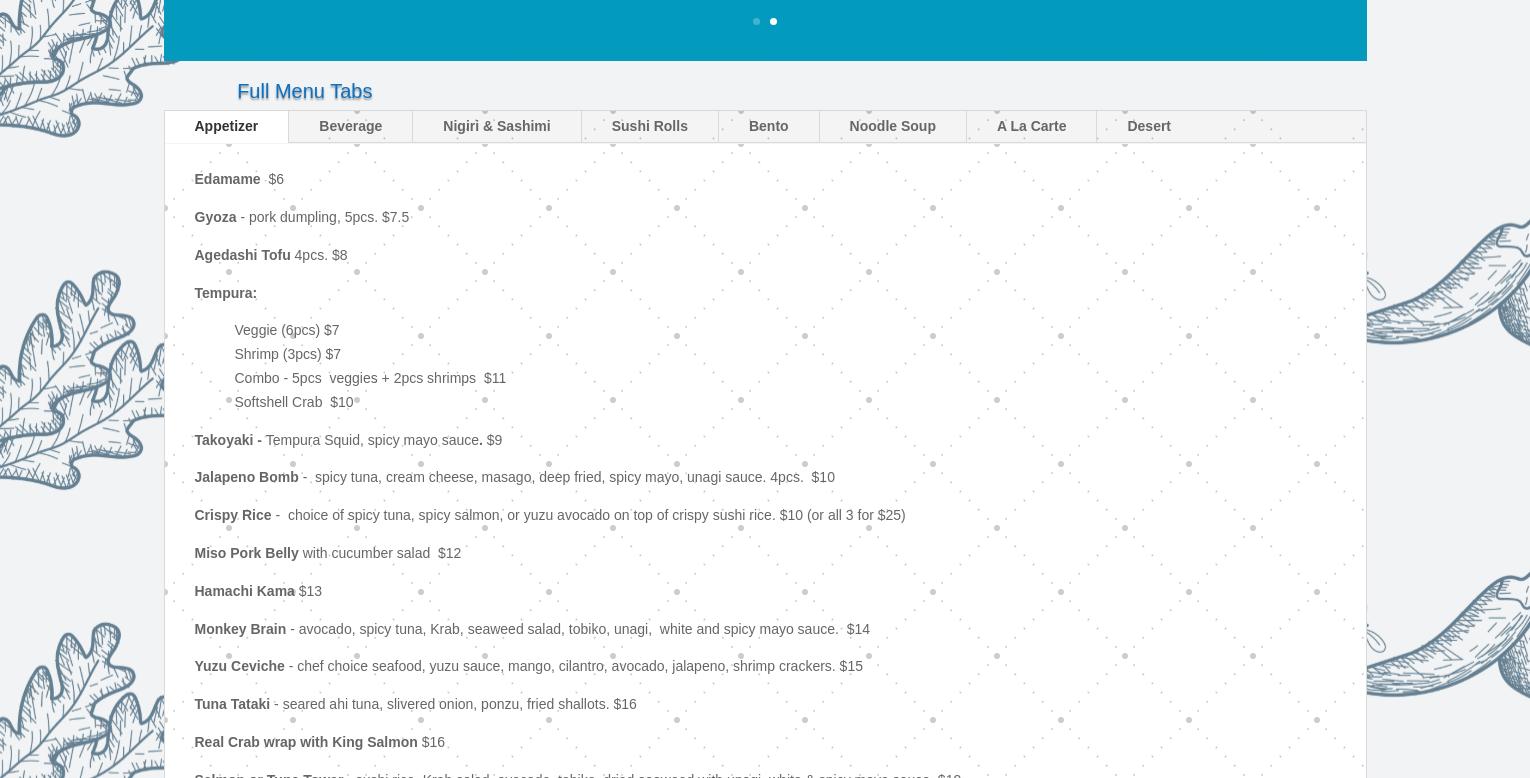Click the Jalapeno Bomb menu item
The height and width of the screenshot is (778, 1530).
514,477
